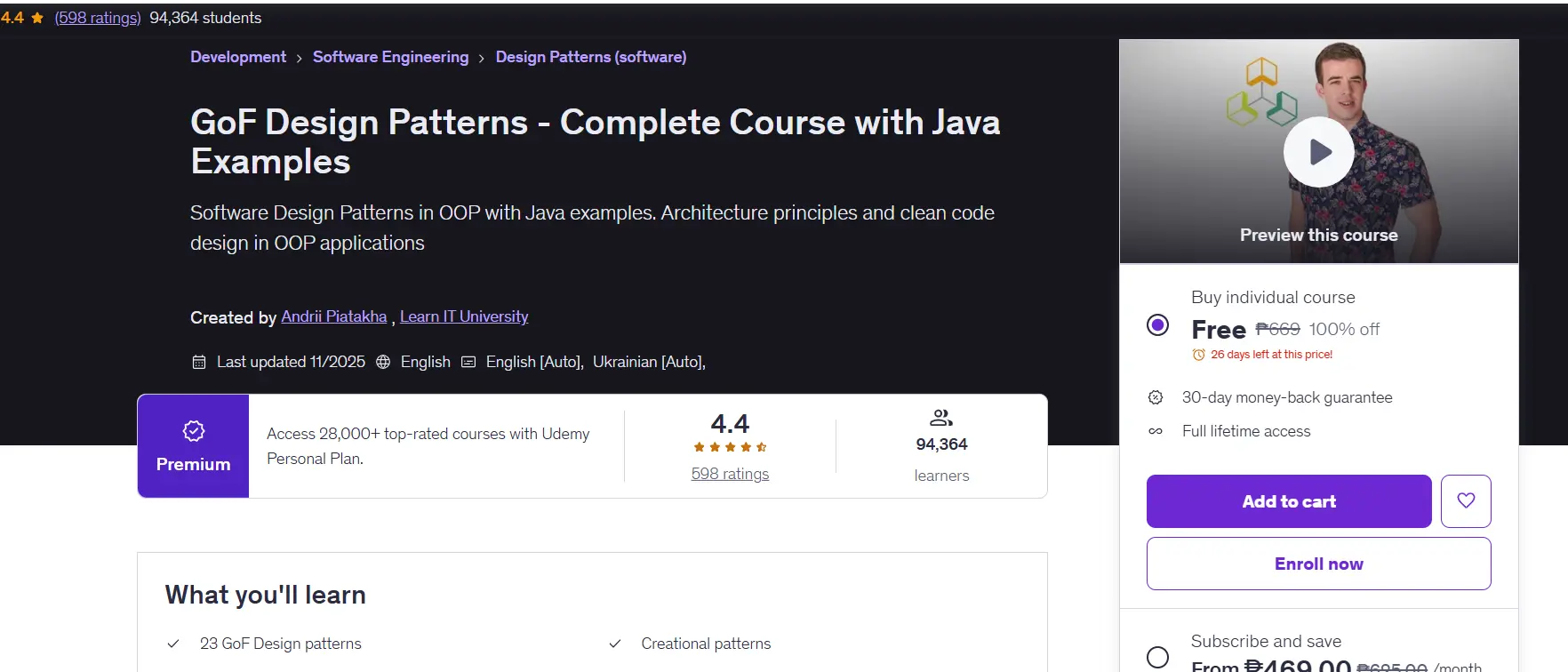Click the English [Auto] caption text
Viewport: 1568px width, 672px height.
[534, 362]
